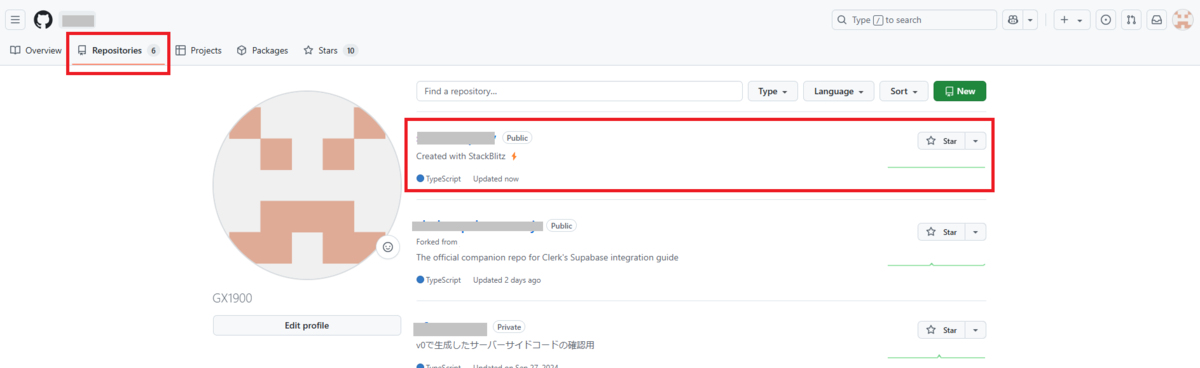Click the 'Updated 2 days ago' text
Screen dimensions: 1200x368
point(507,280)
